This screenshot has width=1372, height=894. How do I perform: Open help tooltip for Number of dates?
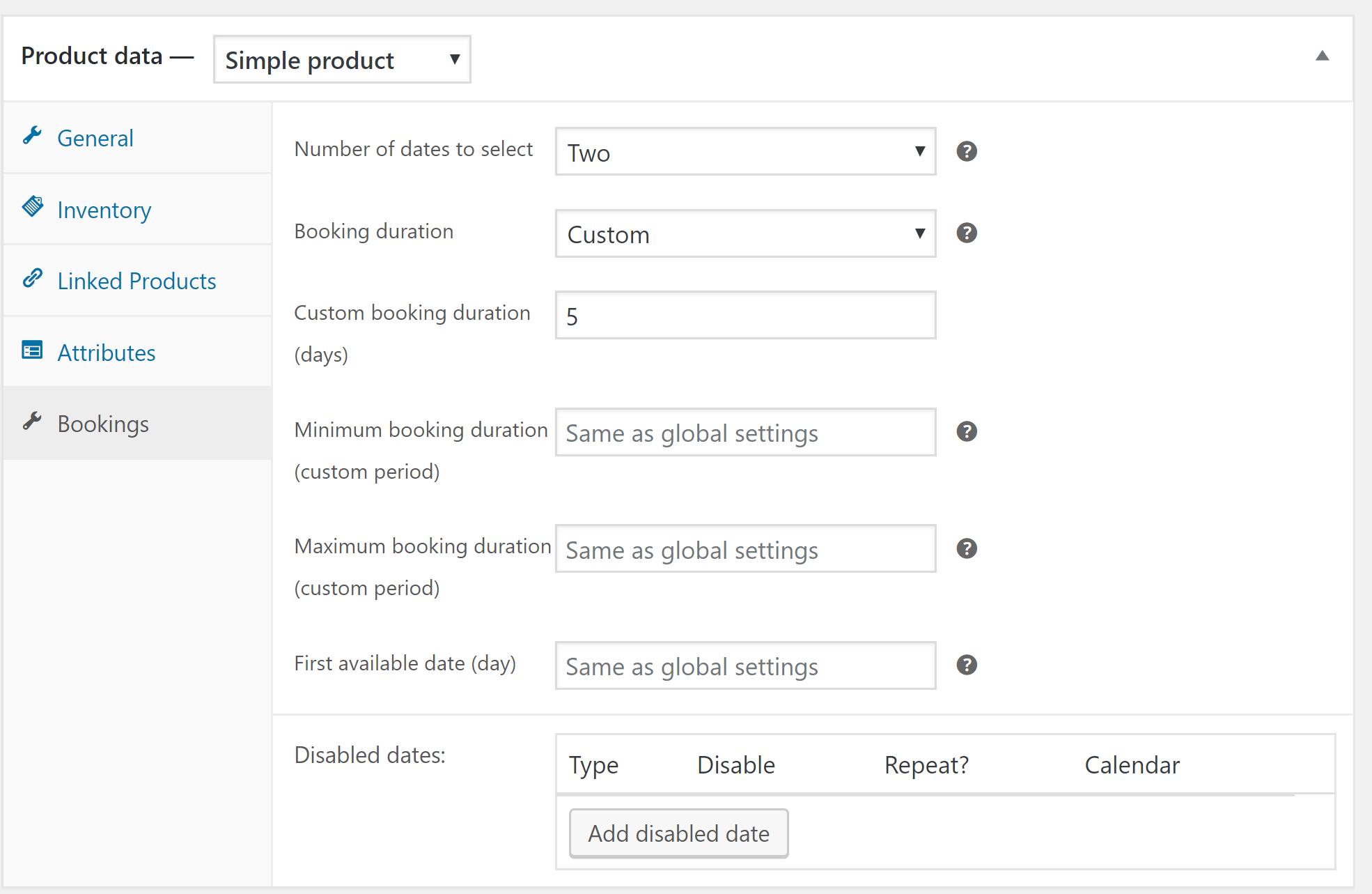pos(966,151)
